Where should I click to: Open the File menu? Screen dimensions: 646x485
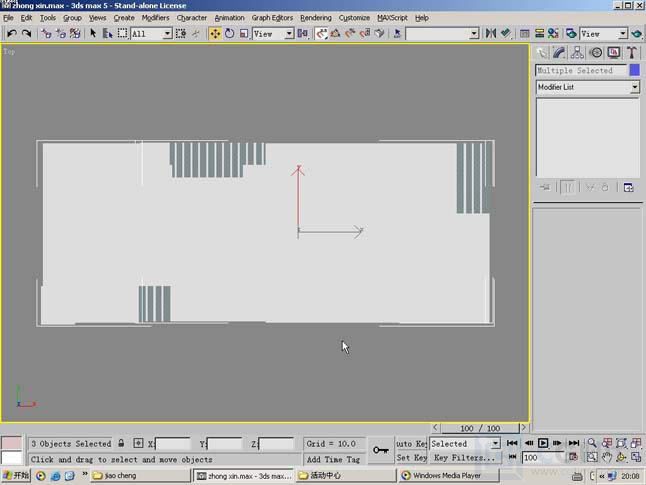click(8, 18)
